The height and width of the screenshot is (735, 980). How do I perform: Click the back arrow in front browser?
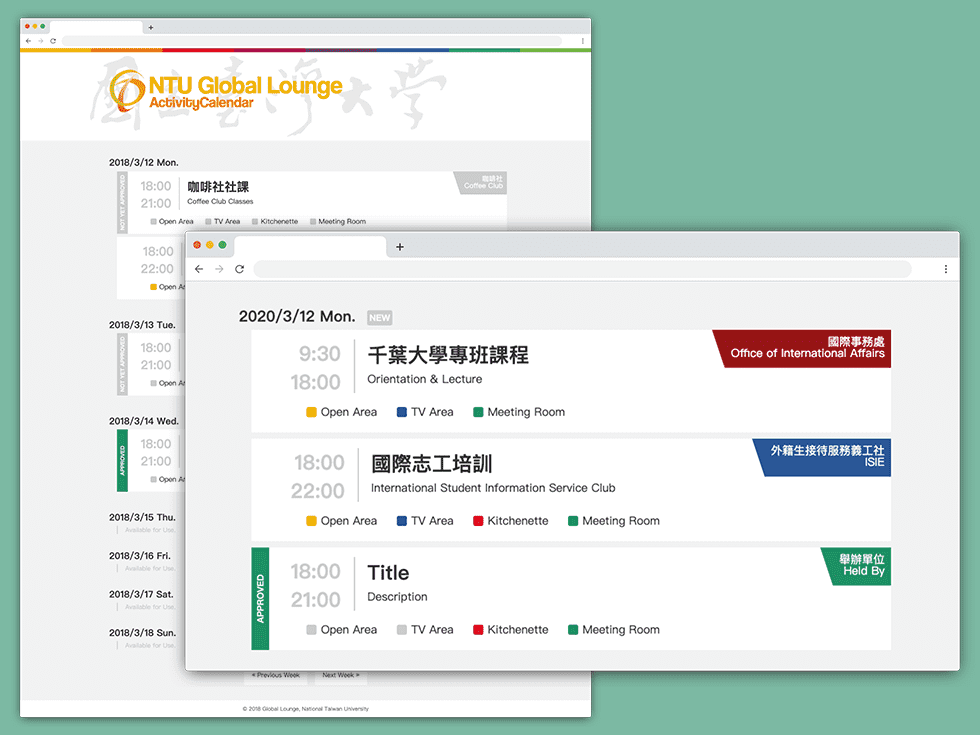(199, 269)
